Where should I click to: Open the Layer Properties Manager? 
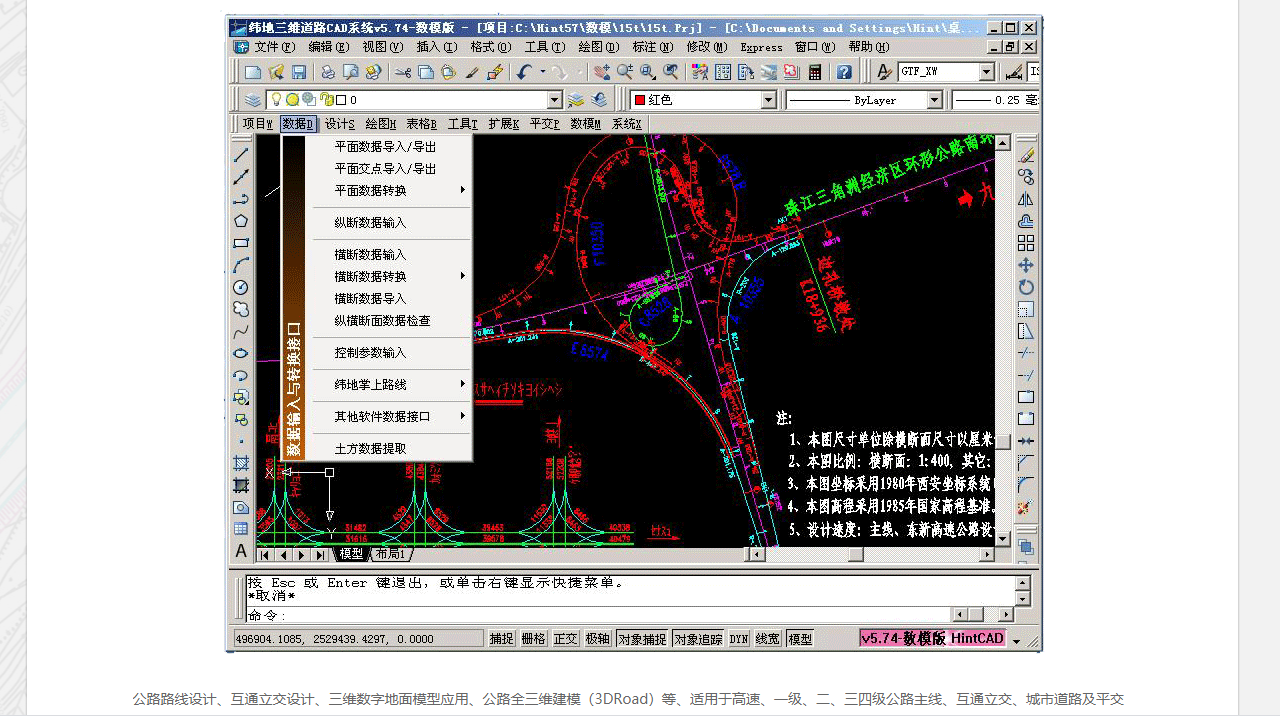pos(252,99)
